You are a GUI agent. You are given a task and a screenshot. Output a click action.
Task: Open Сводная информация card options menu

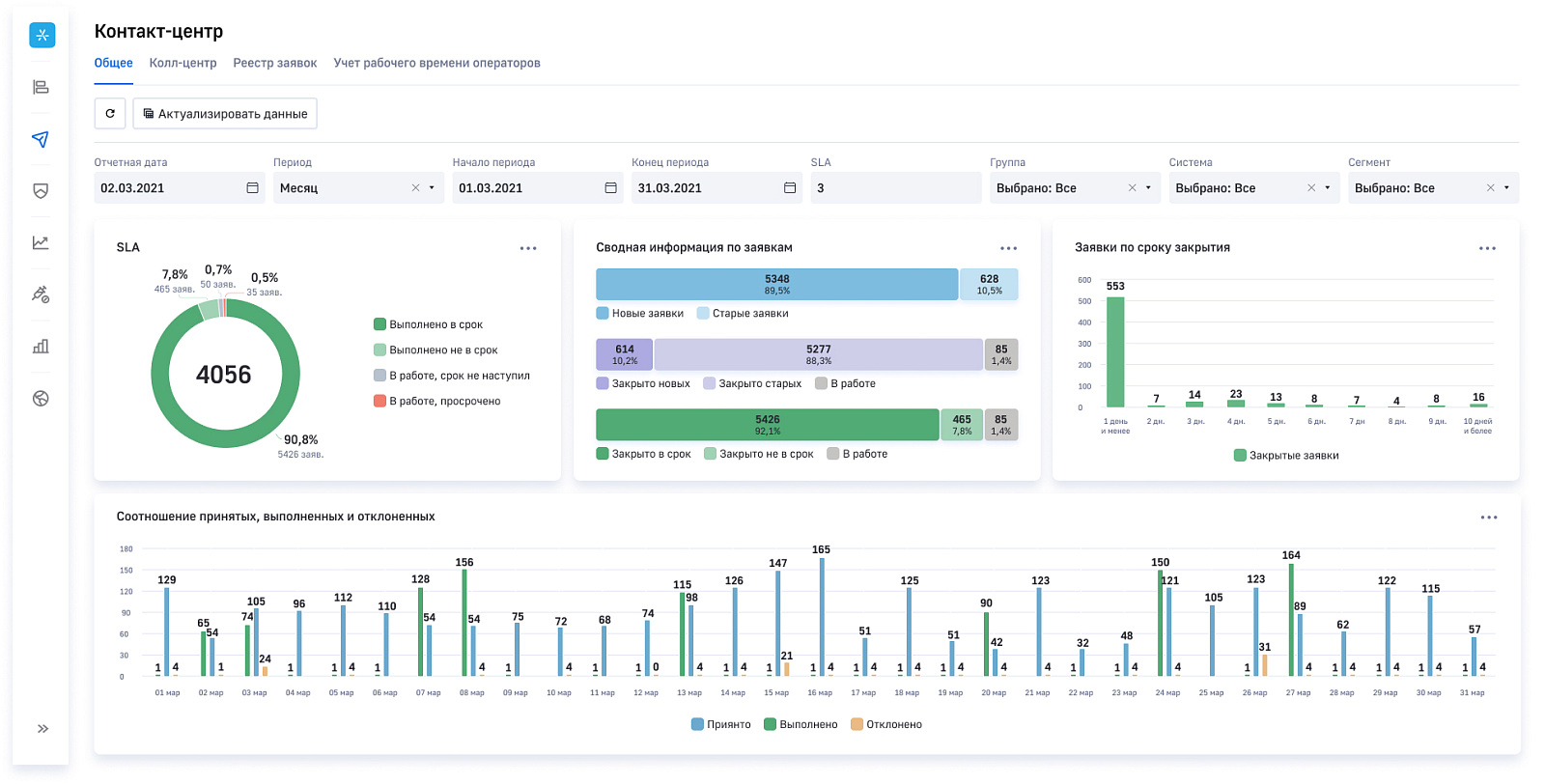pos(1009,248)
